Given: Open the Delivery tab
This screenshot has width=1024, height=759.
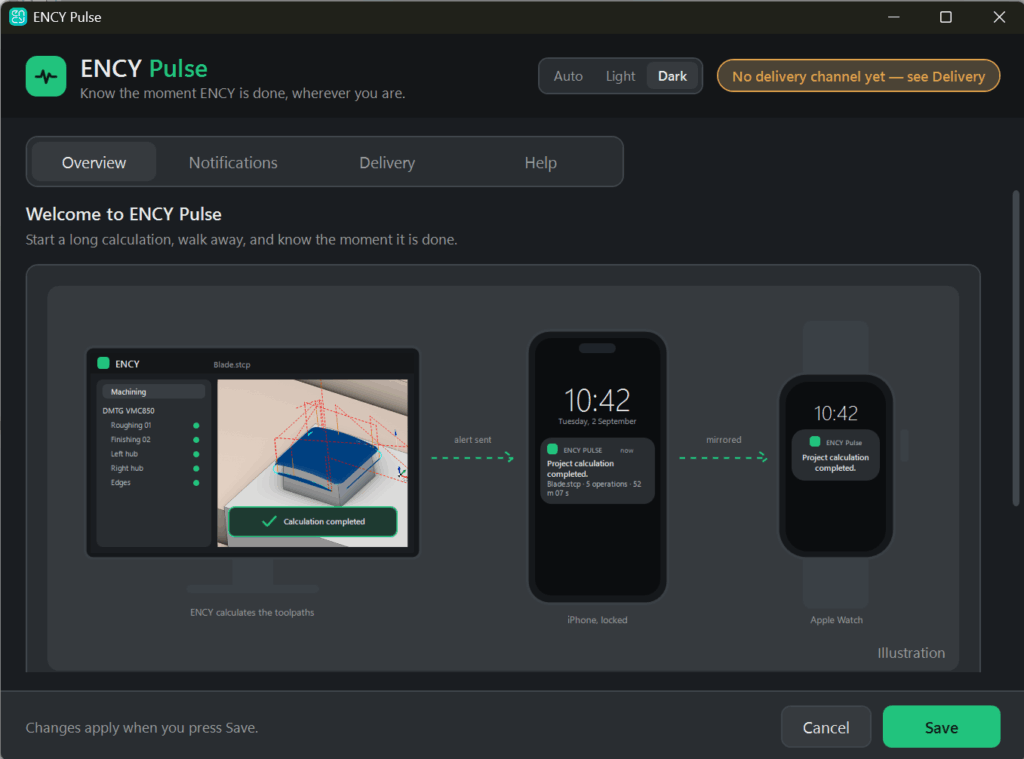Looking at the screenshot, I should [x=387, y=162].
